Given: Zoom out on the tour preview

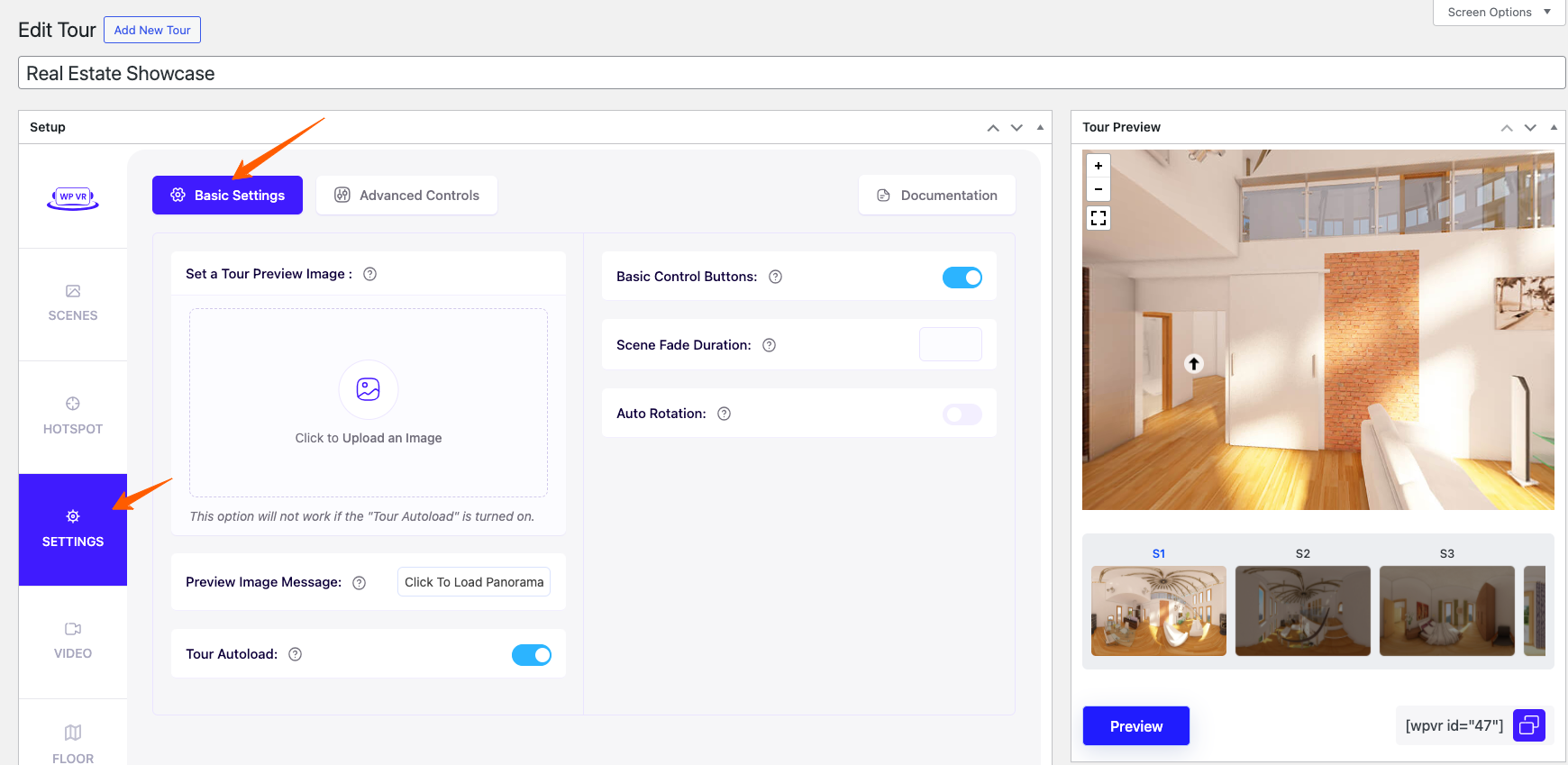Looking at the screenshot, I should [x=1098, y=189].
